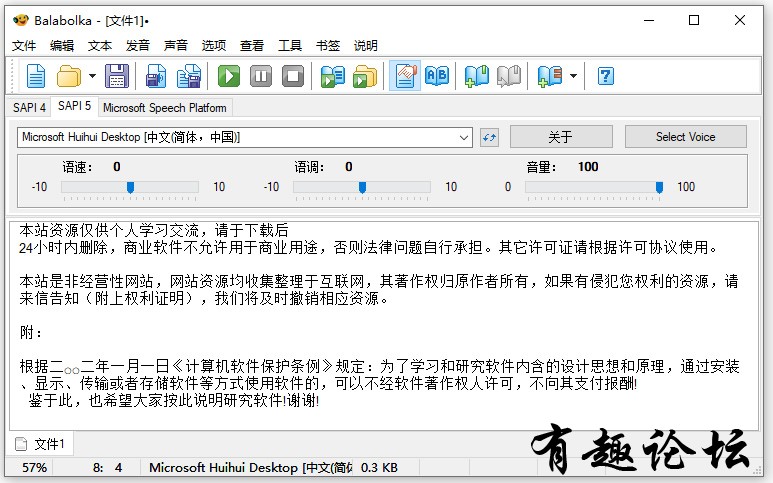The width and height of the screenshot is (773, 483).
Task: Add a bookmark with book plus icon
Action: tap(477, 76)
